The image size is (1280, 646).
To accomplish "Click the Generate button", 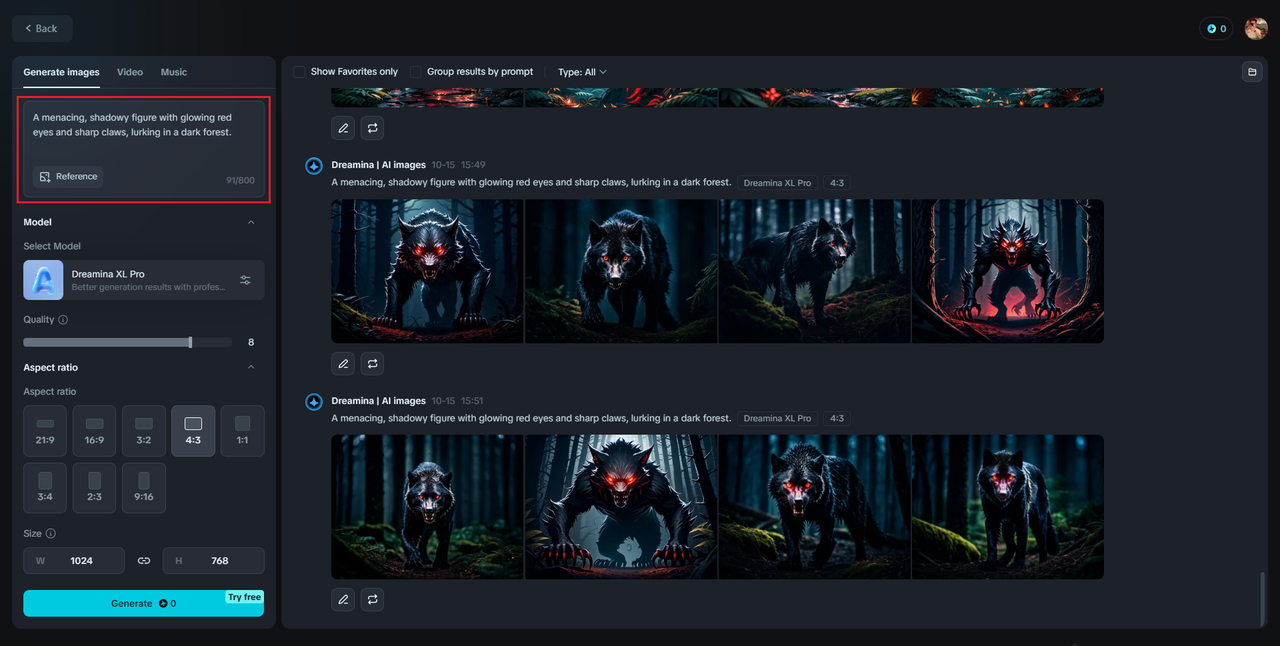I will click(144, 603).
